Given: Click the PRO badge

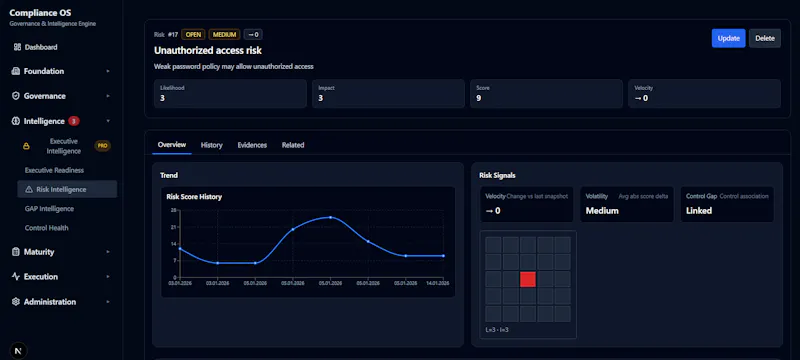Looking at the screenshot, I should click(103, 146).
